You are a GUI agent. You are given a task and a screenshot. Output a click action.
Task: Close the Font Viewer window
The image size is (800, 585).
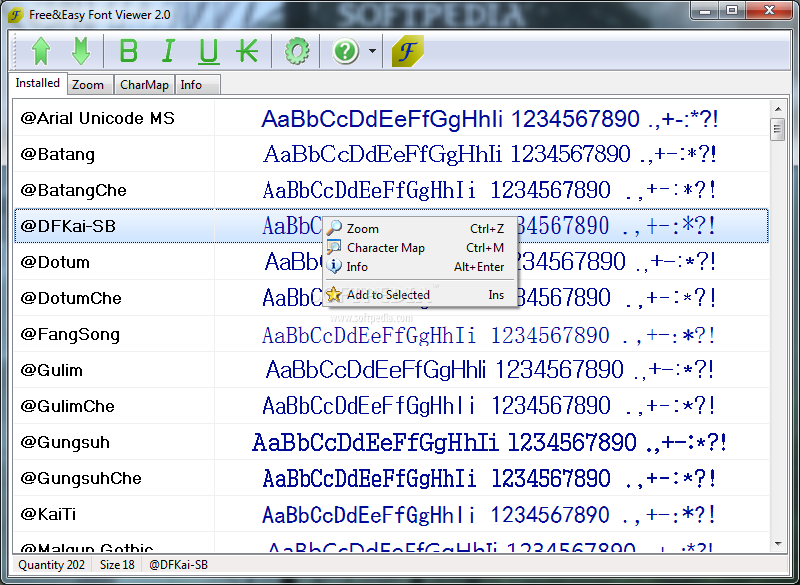pyautogui.click(x=769, y=10)
